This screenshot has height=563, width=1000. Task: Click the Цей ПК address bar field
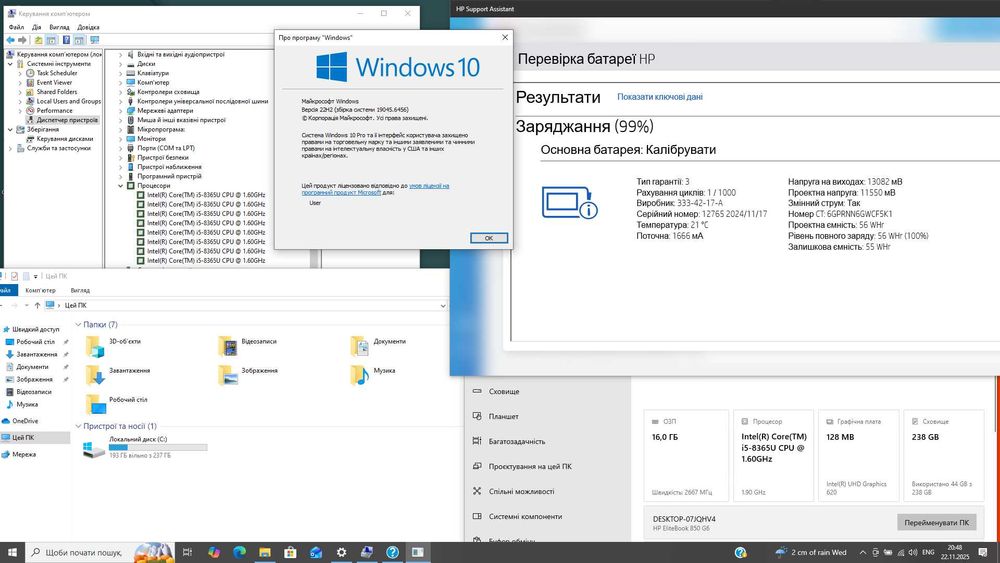click(246, 305)
